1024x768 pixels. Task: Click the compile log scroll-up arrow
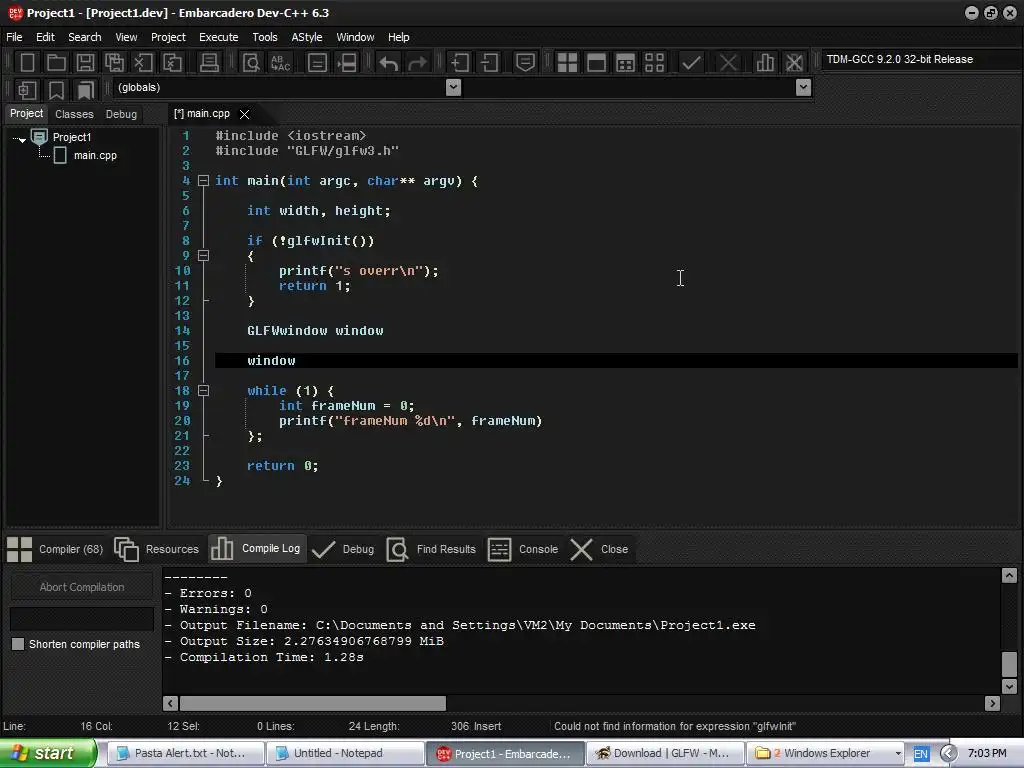click(1009, 575)
